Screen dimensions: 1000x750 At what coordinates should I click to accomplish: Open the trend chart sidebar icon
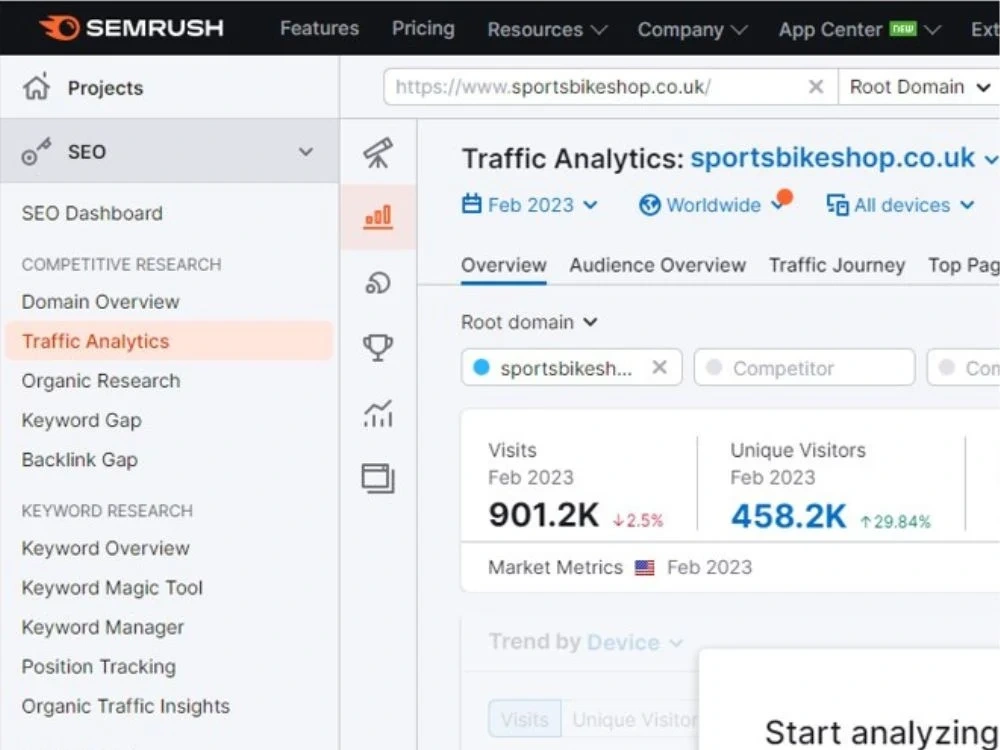click(x=378, y=413)
